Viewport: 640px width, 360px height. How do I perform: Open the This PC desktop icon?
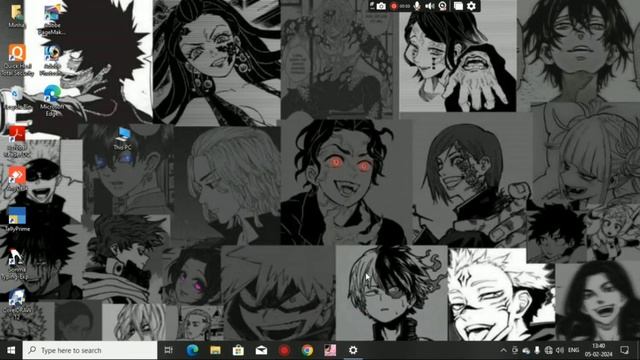click(x=122, y=139)
